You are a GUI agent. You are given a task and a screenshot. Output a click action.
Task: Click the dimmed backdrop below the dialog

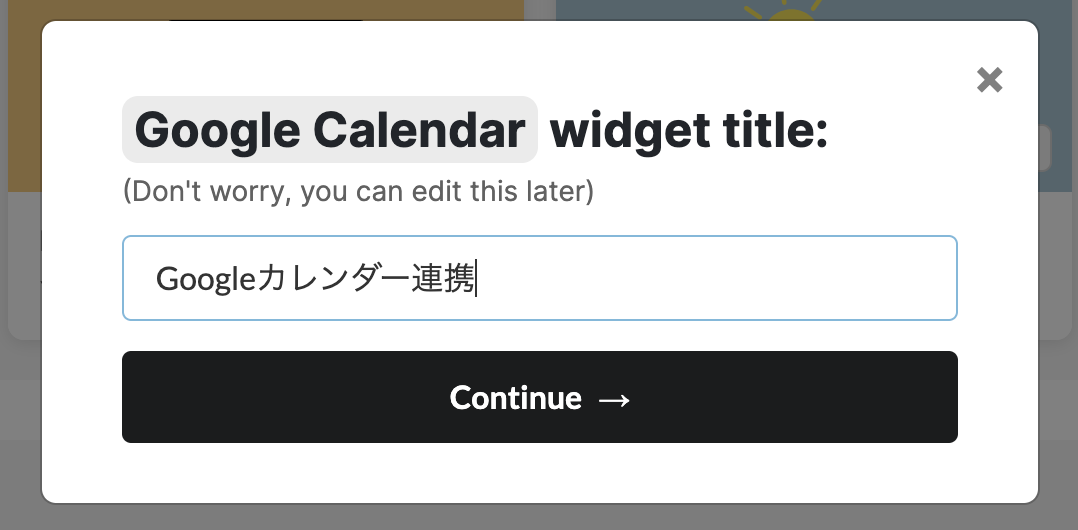point(539,517)
